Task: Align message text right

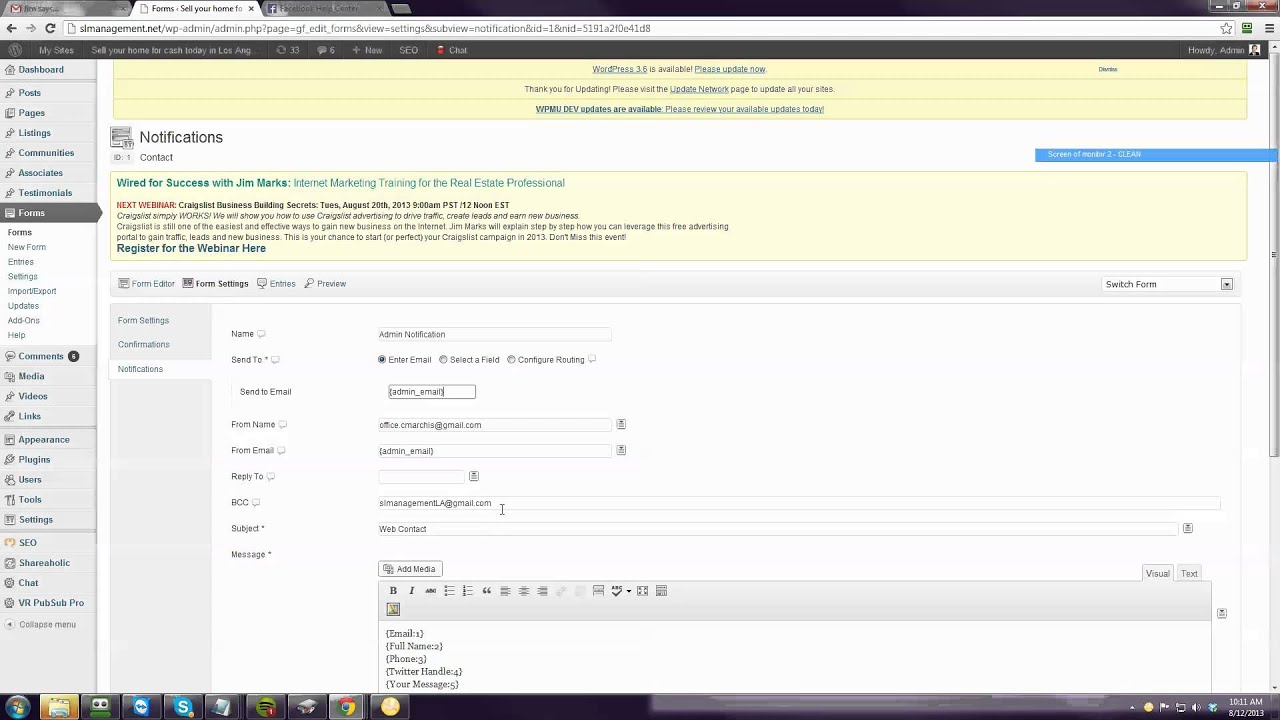Action: point(542,591)
